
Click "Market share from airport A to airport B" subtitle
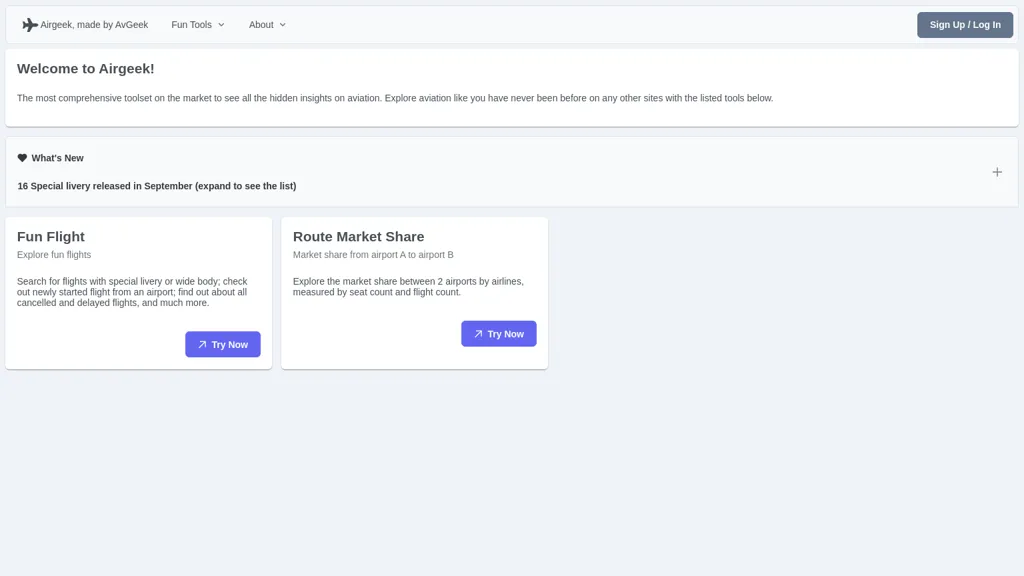pyautogui.click(x=373, y=255)
